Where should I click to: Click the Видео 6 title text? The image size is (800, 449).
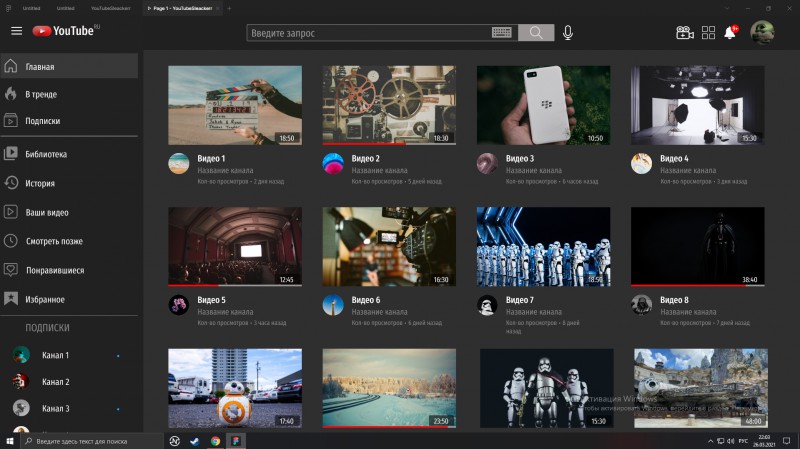[365, 300]
